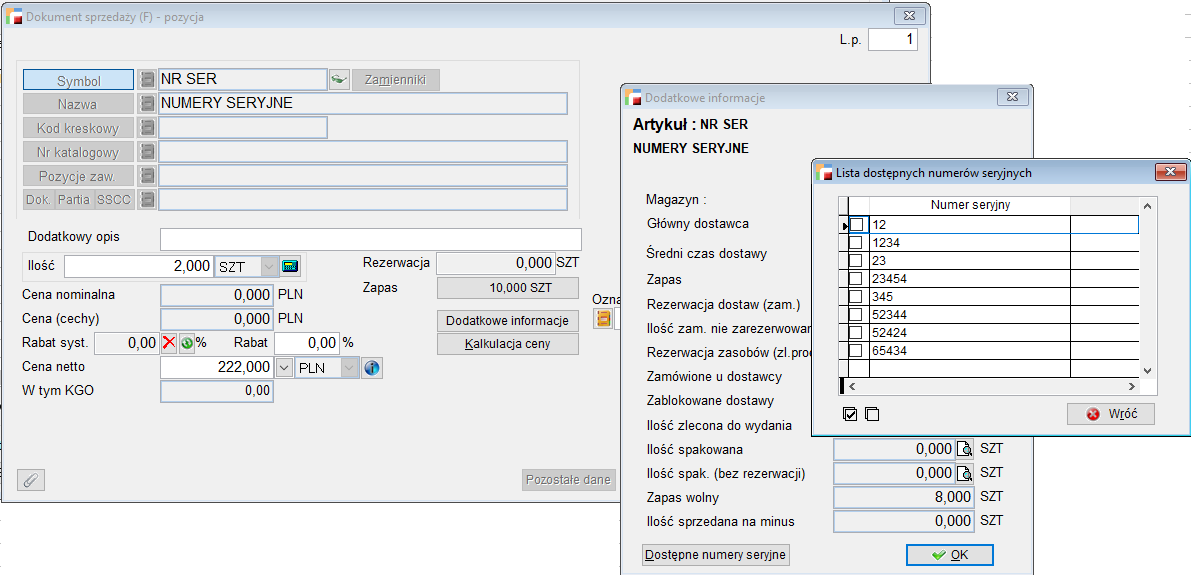Click the blue info icon beside PLN currency

pos(372,368)
